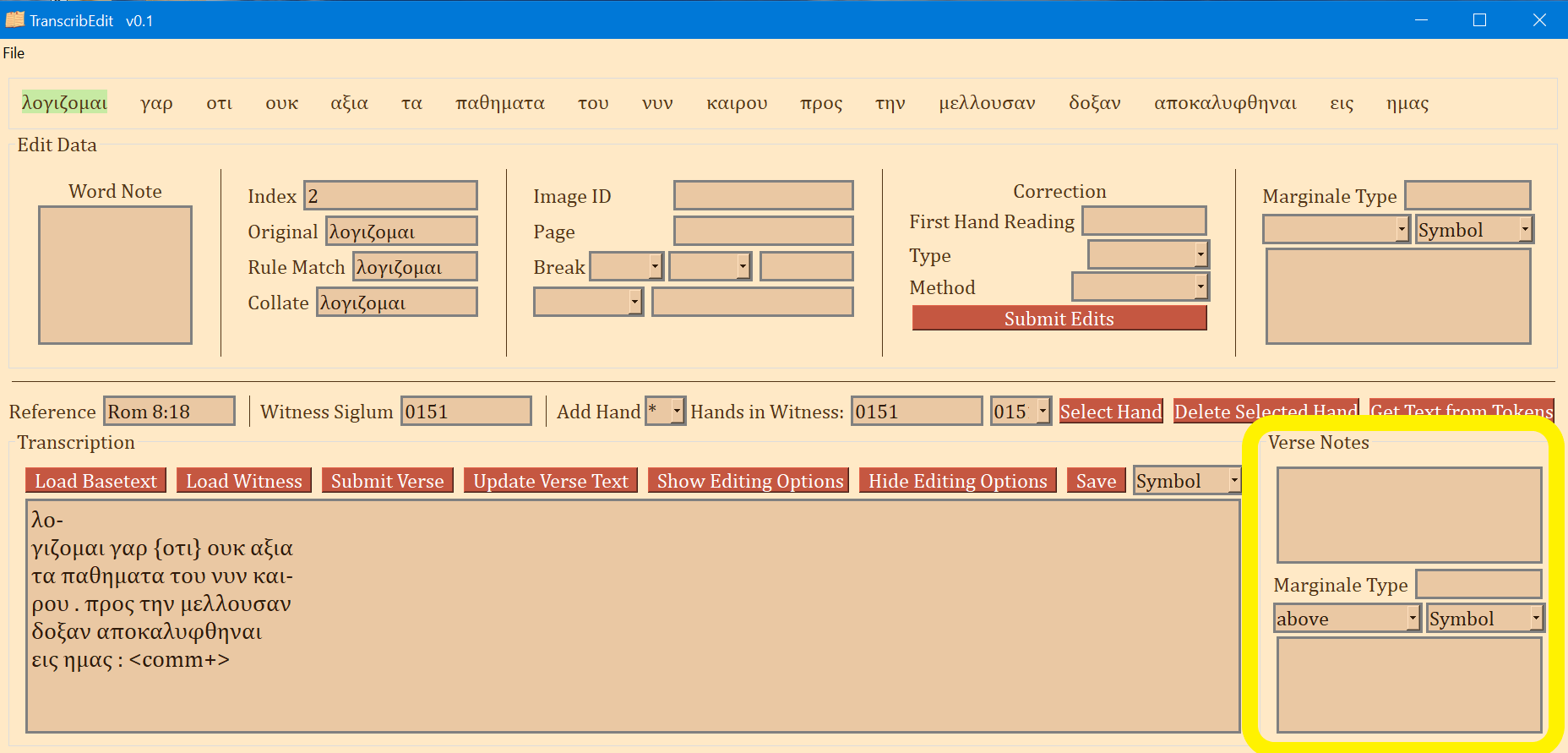Open the verse marginale 'above' dropdown
Viewport: 1568px width, 753px height.
(x=1347, y=618)
